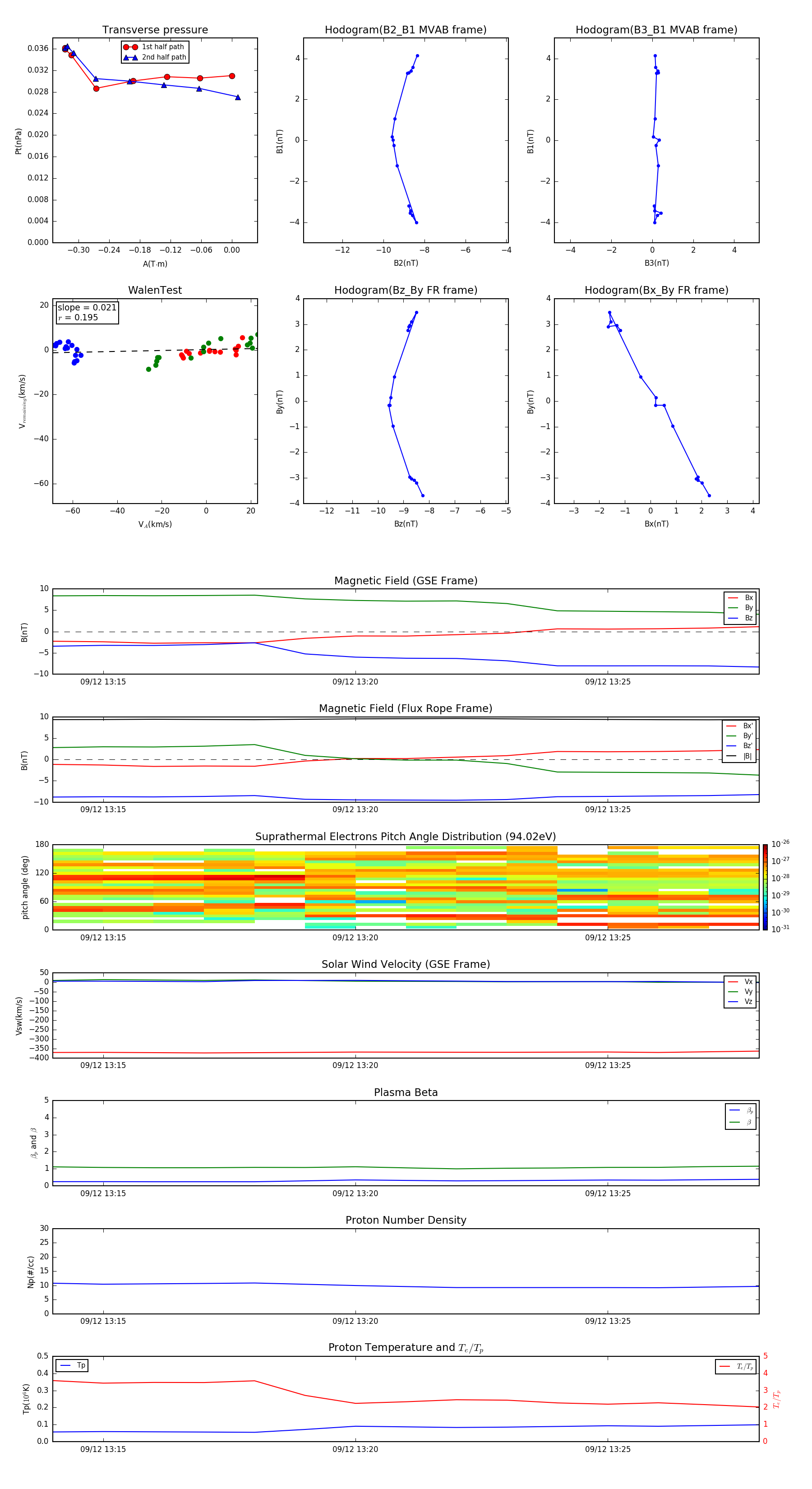Click "09/12 13:15" tick under Plasma Beta plot

(x=103, y=1193)
